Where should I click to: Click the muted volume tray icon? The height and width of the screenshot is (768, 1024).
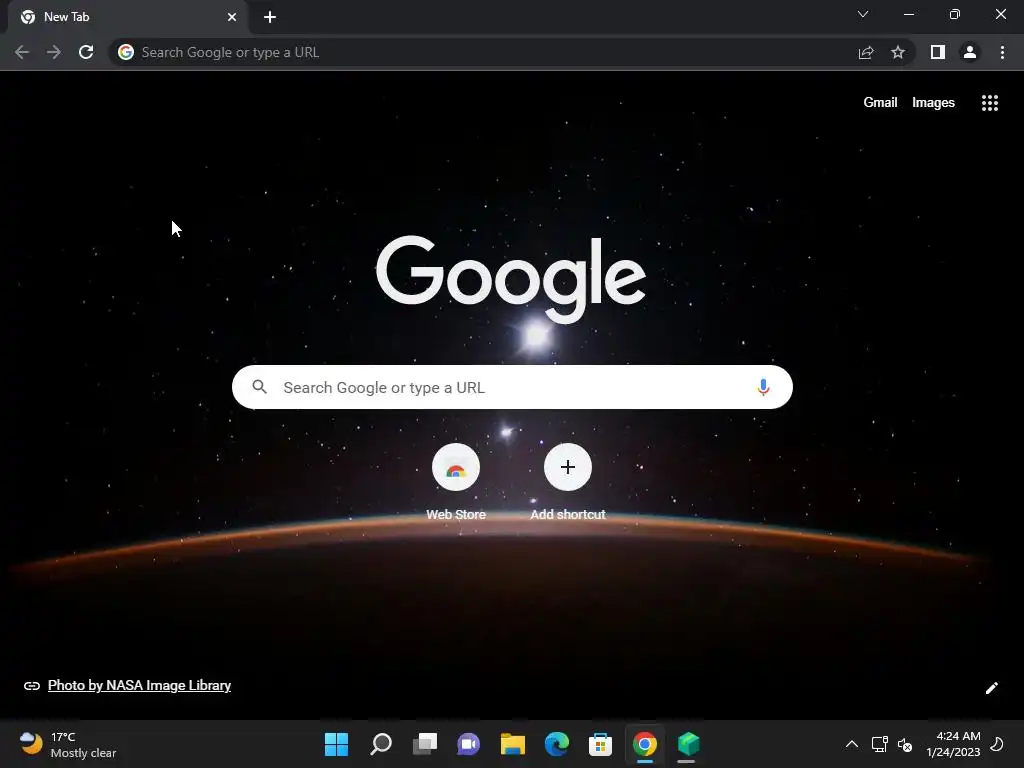coord(905,744)
